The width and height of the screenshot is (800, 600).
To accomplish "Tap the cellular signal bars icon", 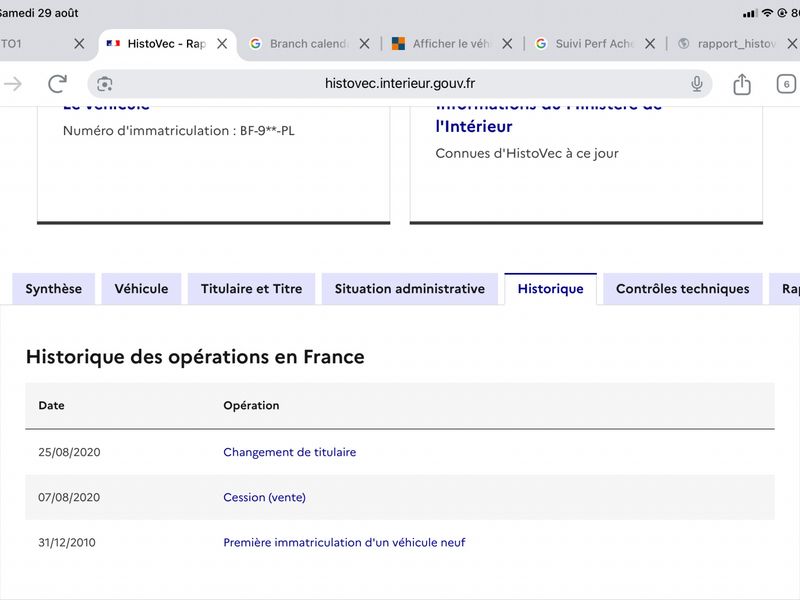I will [x=750, y=13].
